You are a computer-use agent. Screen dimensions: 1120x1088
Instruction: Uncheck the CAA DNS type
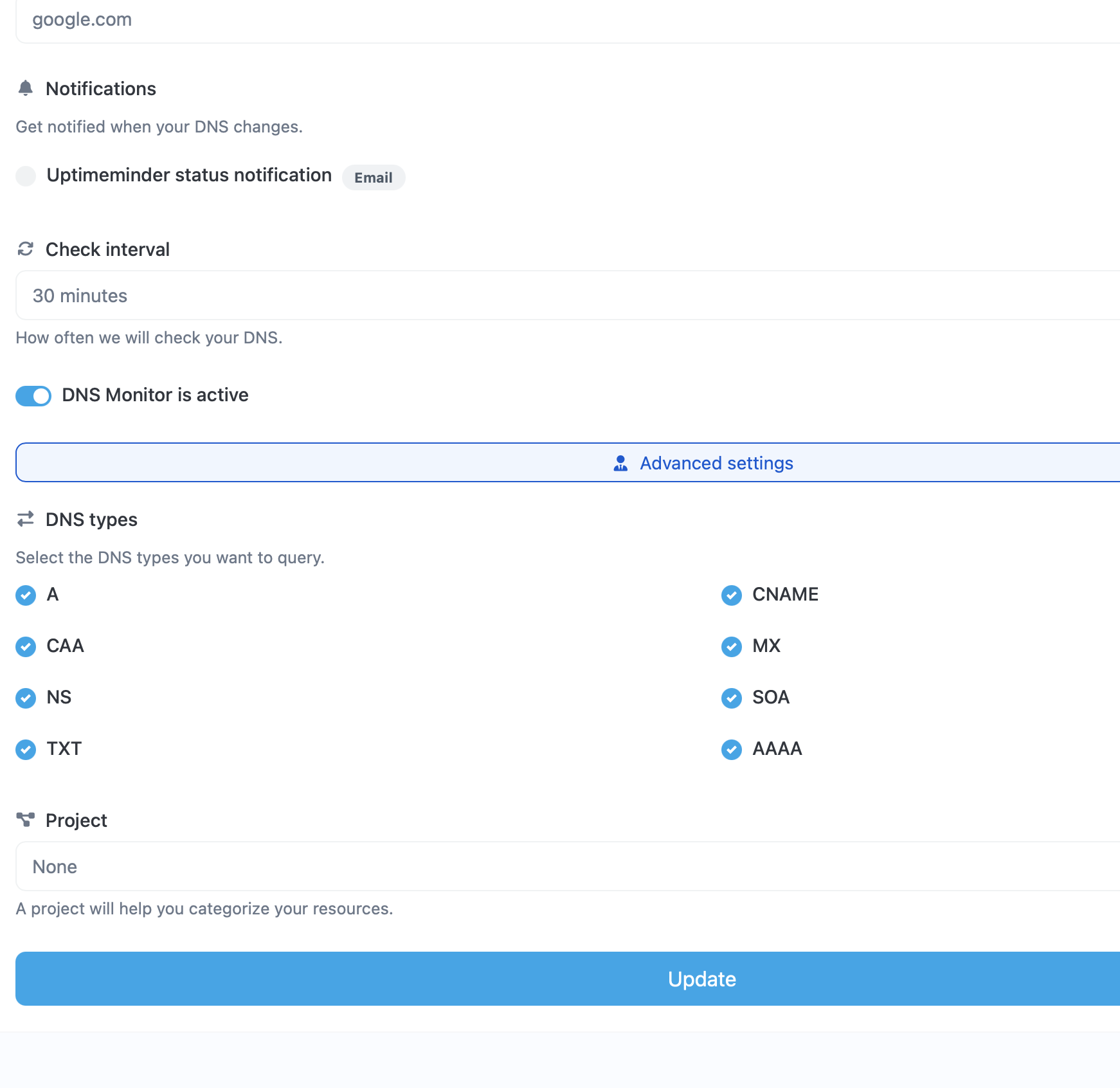click(26, 646)
